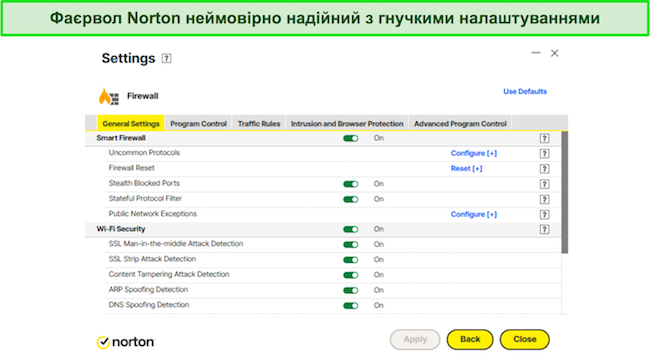Click the Stealth Blocked Ports label
Viewport: 650px width, 361px height.
tap(144, 183)
